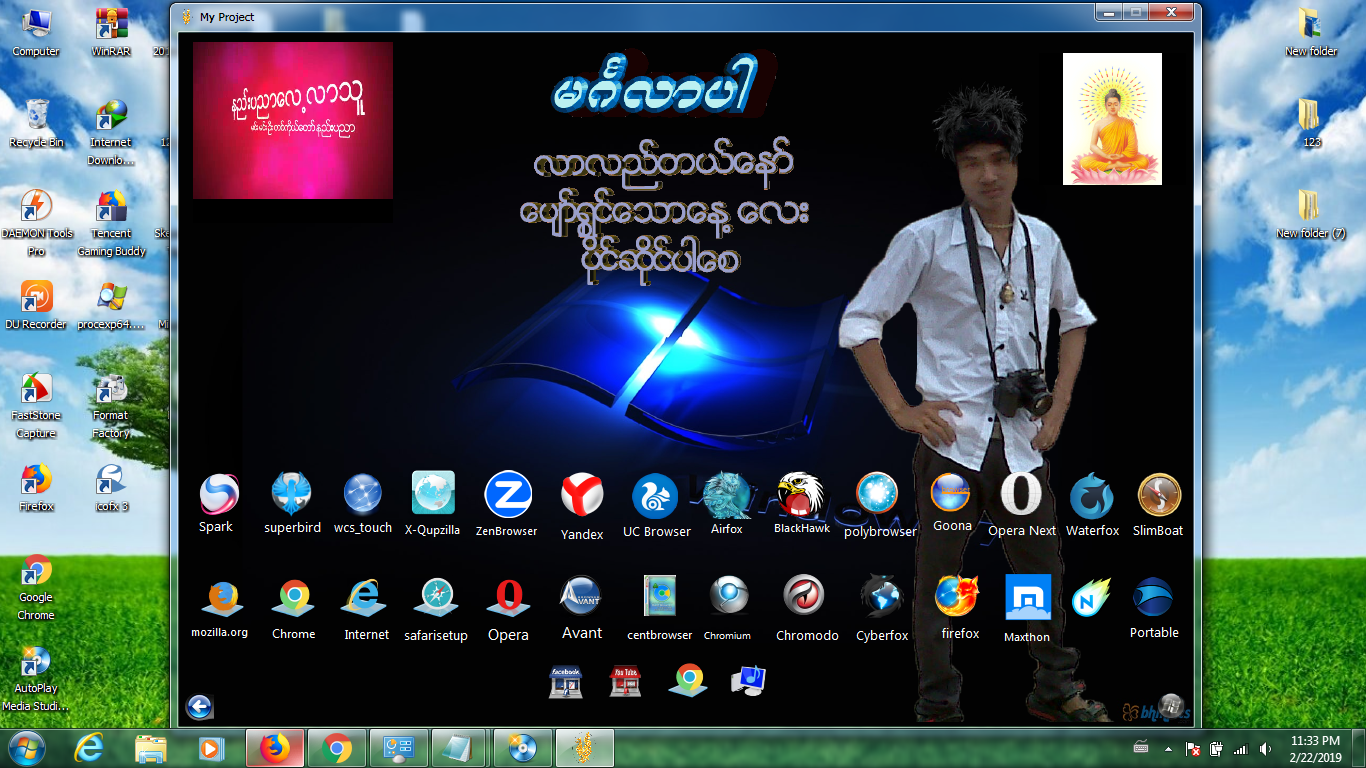This screenshot has width=1366, height=768.
Task: Click the Buddha image thumbnail
Action: [x=1112, y=119]
